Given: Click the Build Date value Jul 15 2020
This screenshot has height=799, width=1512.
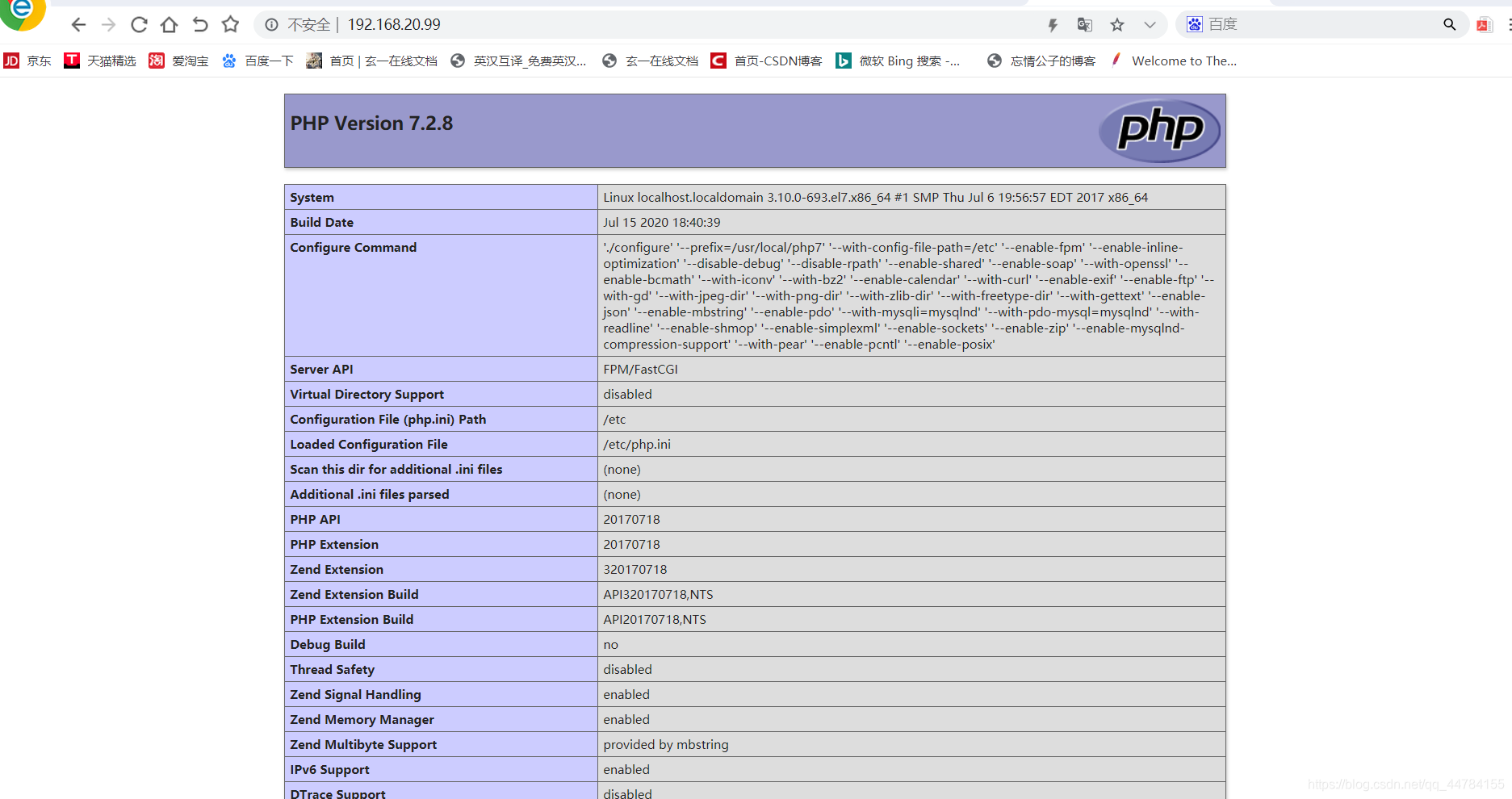Looking at the screenshot, I should [662, 223].
